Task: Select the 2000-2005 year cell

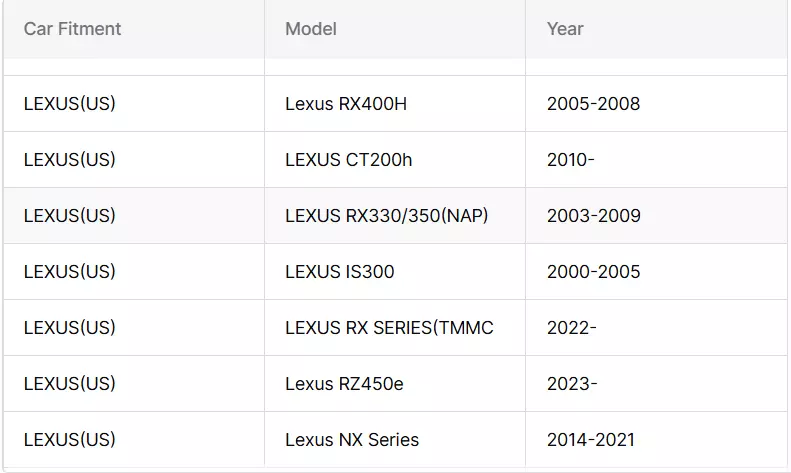Action: (x=656, y=272)
